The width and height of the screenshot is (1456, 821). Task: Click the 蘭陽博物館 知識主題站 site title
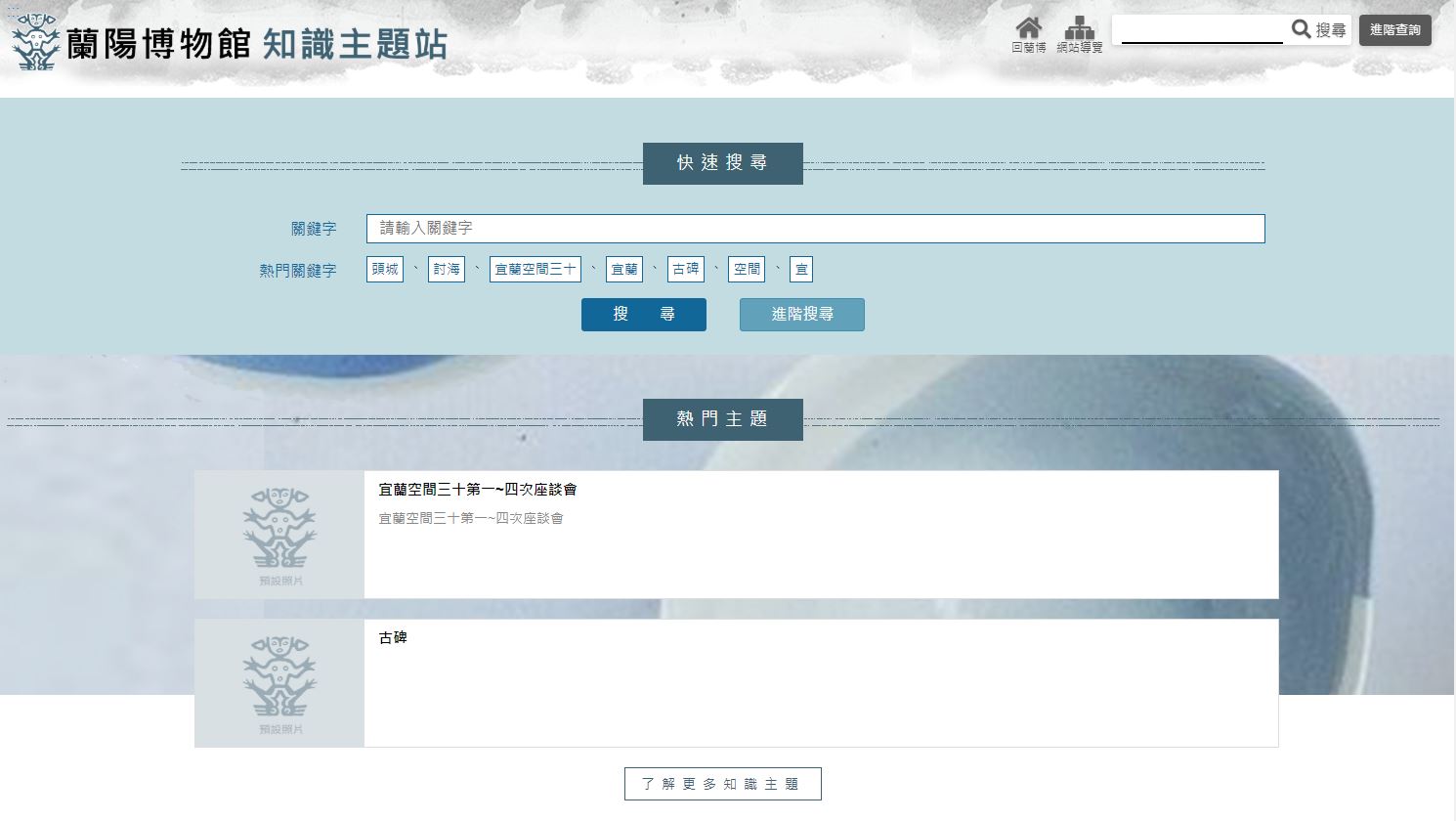pyautogui.click(x=257, y=44)
